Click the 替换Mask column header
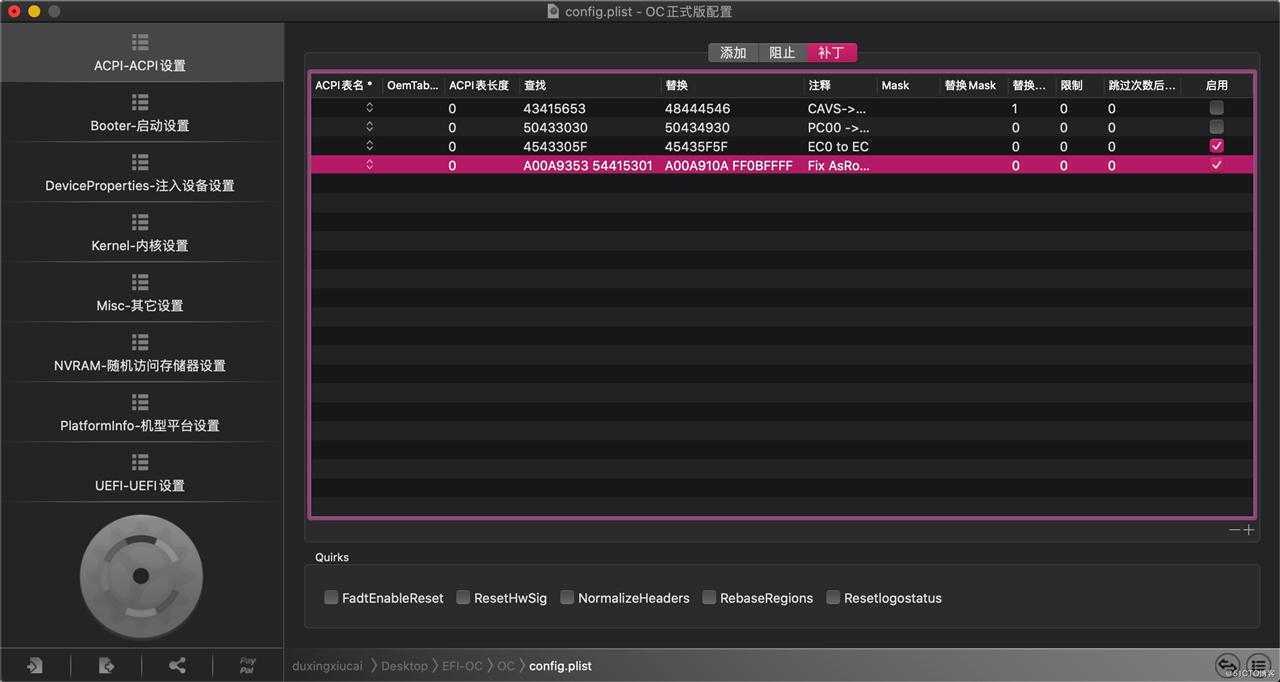This screenshot has height=682, width=1280. click(x=973, y=86)
